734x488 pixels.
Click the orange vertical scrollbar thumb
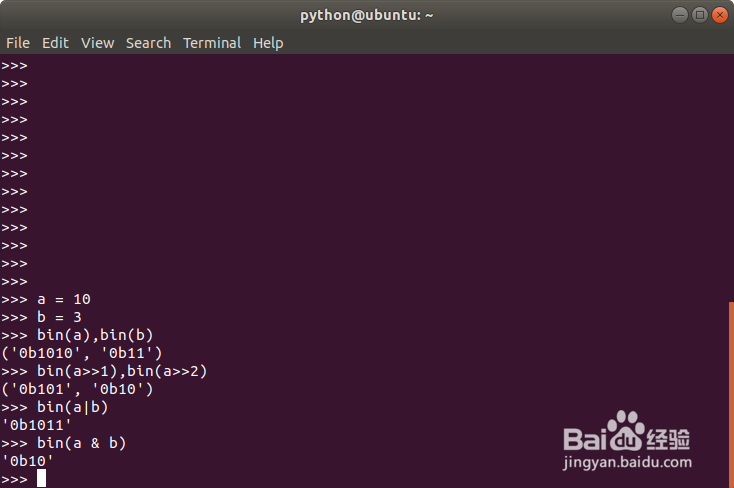[x=730, y=394]
